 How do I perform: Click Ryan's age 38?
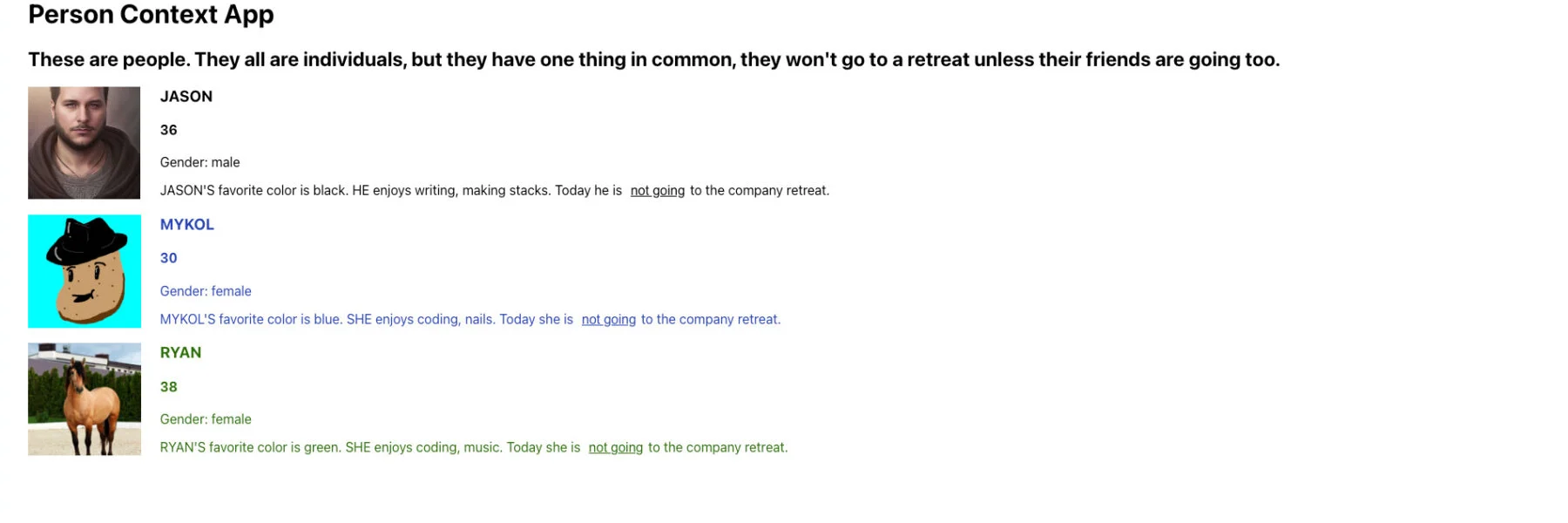[168, 387]
